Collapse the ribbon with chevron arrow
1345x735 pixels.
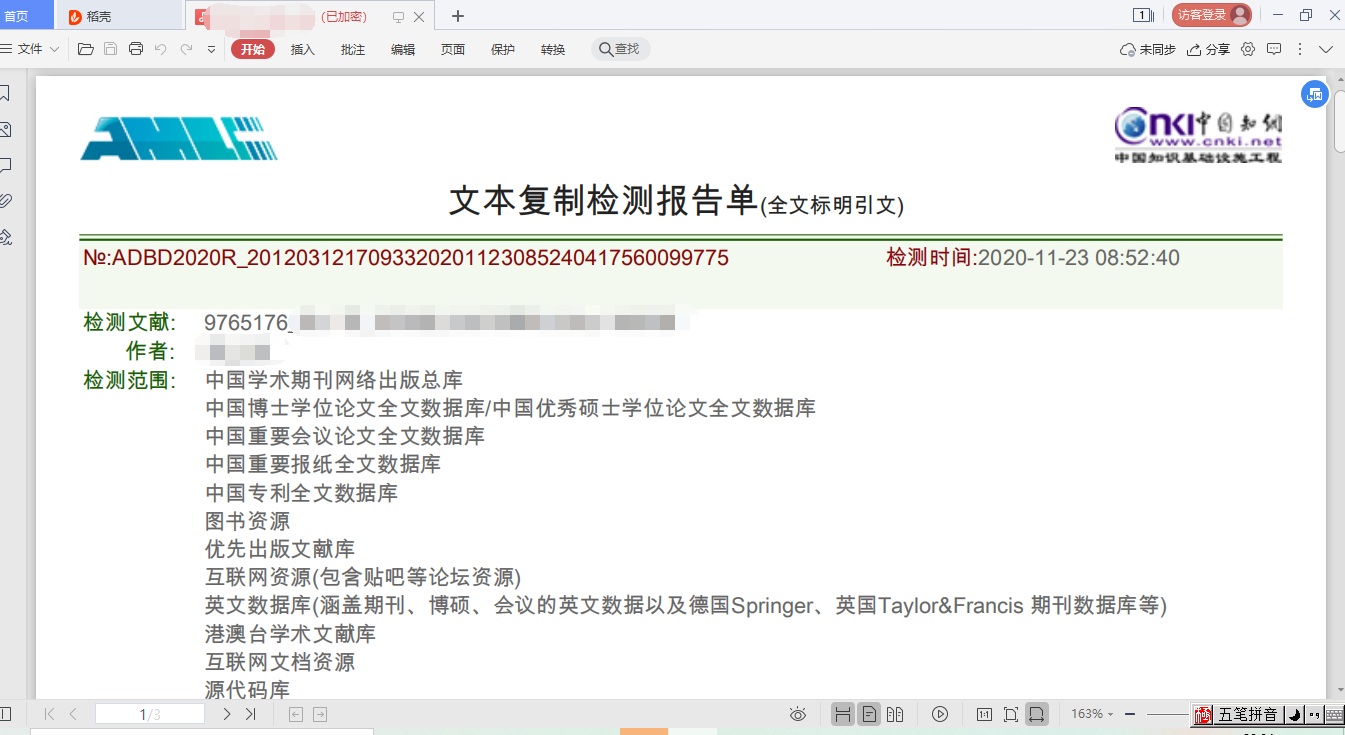click(x=1326, y=49)
